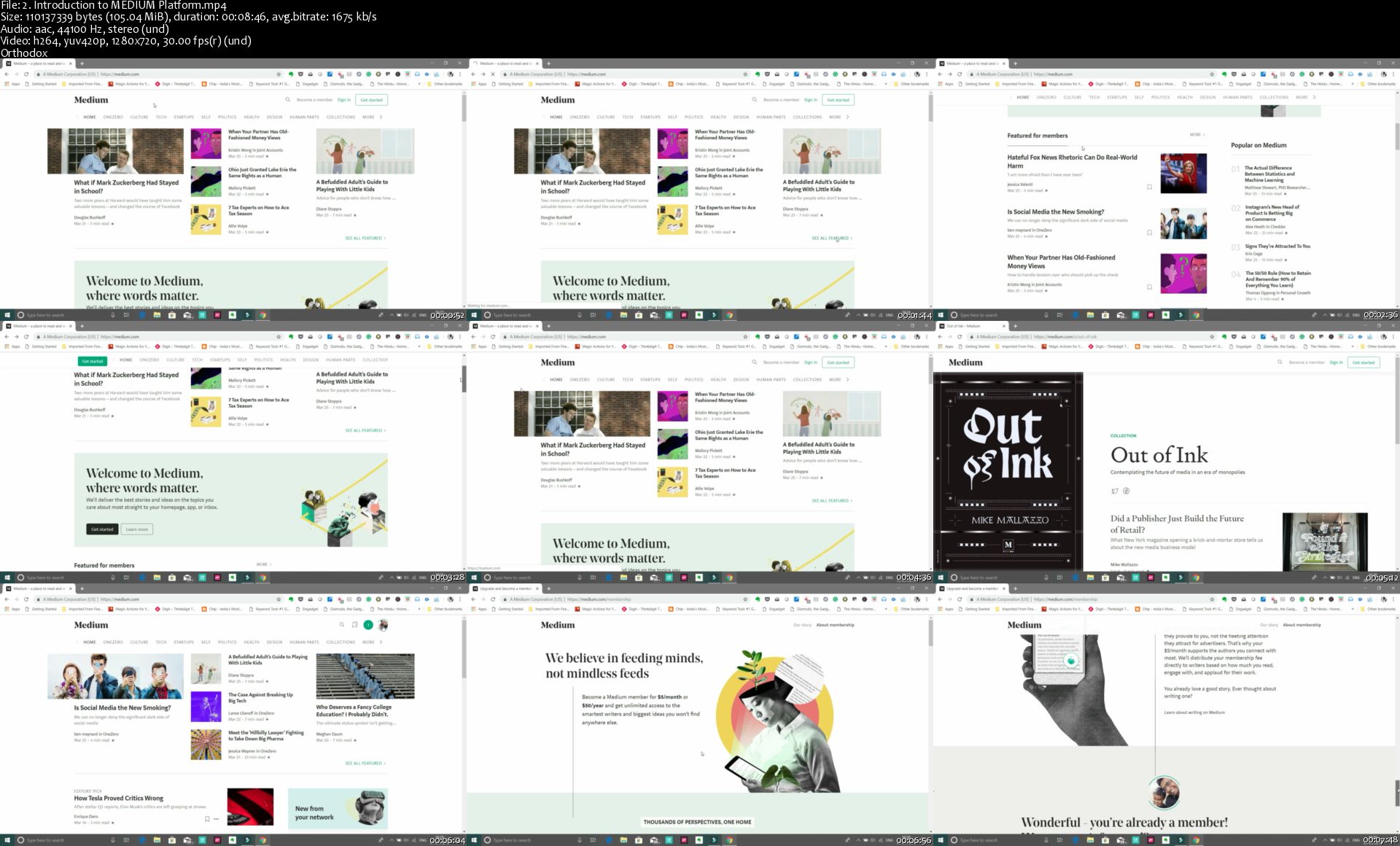Image resolution: width=1400 pixels, height=846 pixels.
Task: Open Chrome three-dot menu in the 00:06:56 frame
Action: (x=926, y=599)
